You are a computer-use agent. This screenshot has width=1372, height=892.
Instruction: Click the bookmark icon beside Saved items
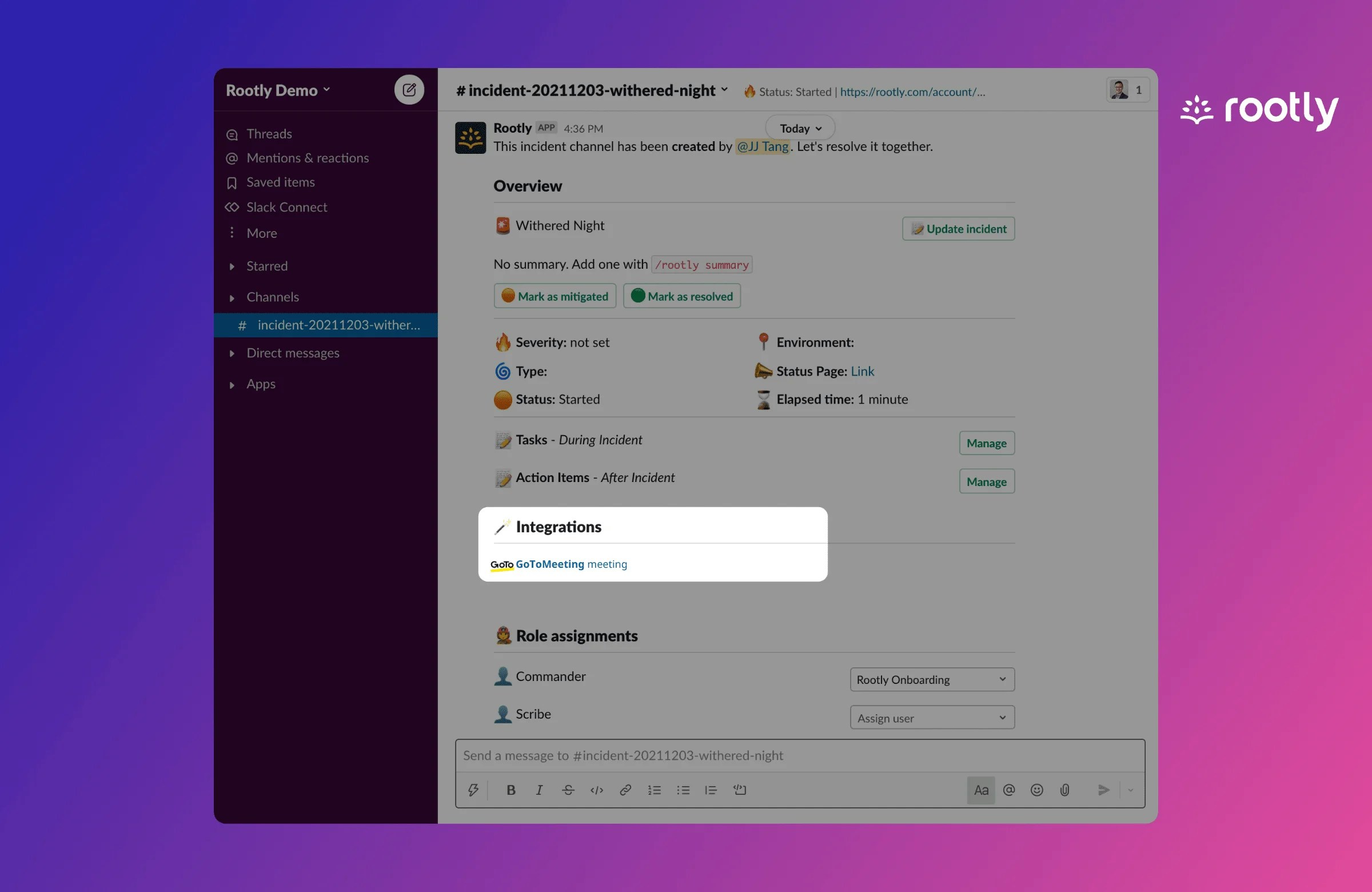232,183
